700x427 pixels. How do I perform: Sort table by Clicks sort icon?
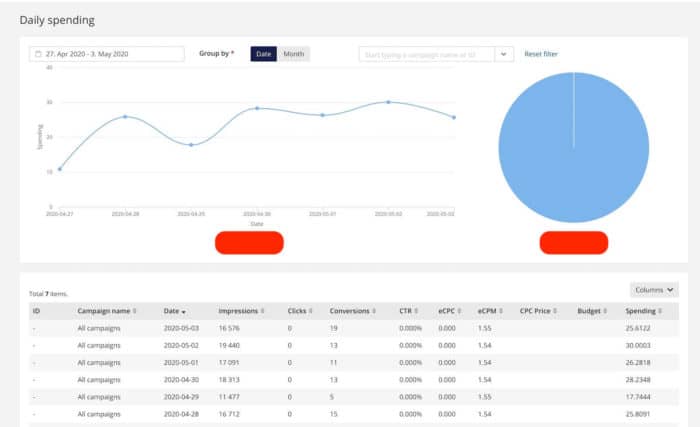click(x=311, y=311)
